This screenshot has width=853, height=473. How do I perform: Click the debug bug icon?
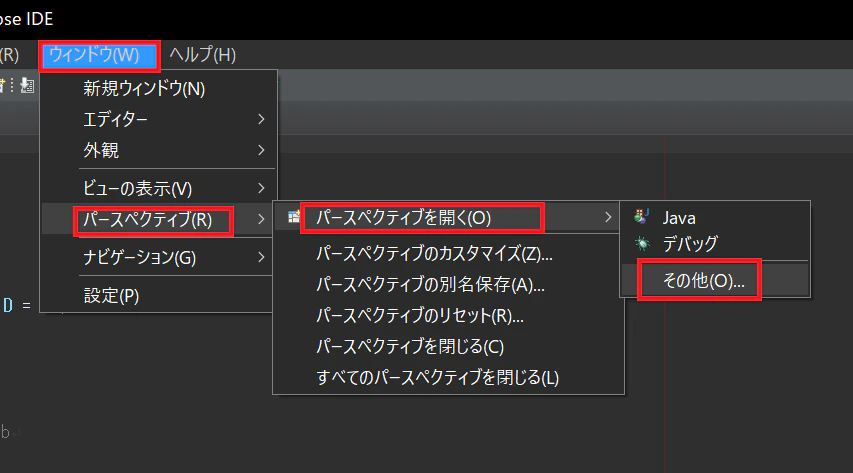[x=642, y=243]
